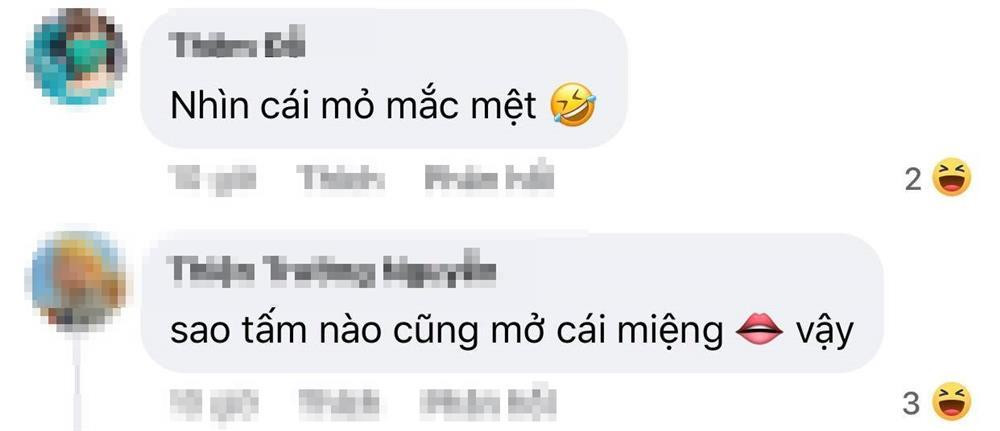Click Thích under the 'Nhìn cái mỏ mắc mệt' comment

click(x=340, y=179)
